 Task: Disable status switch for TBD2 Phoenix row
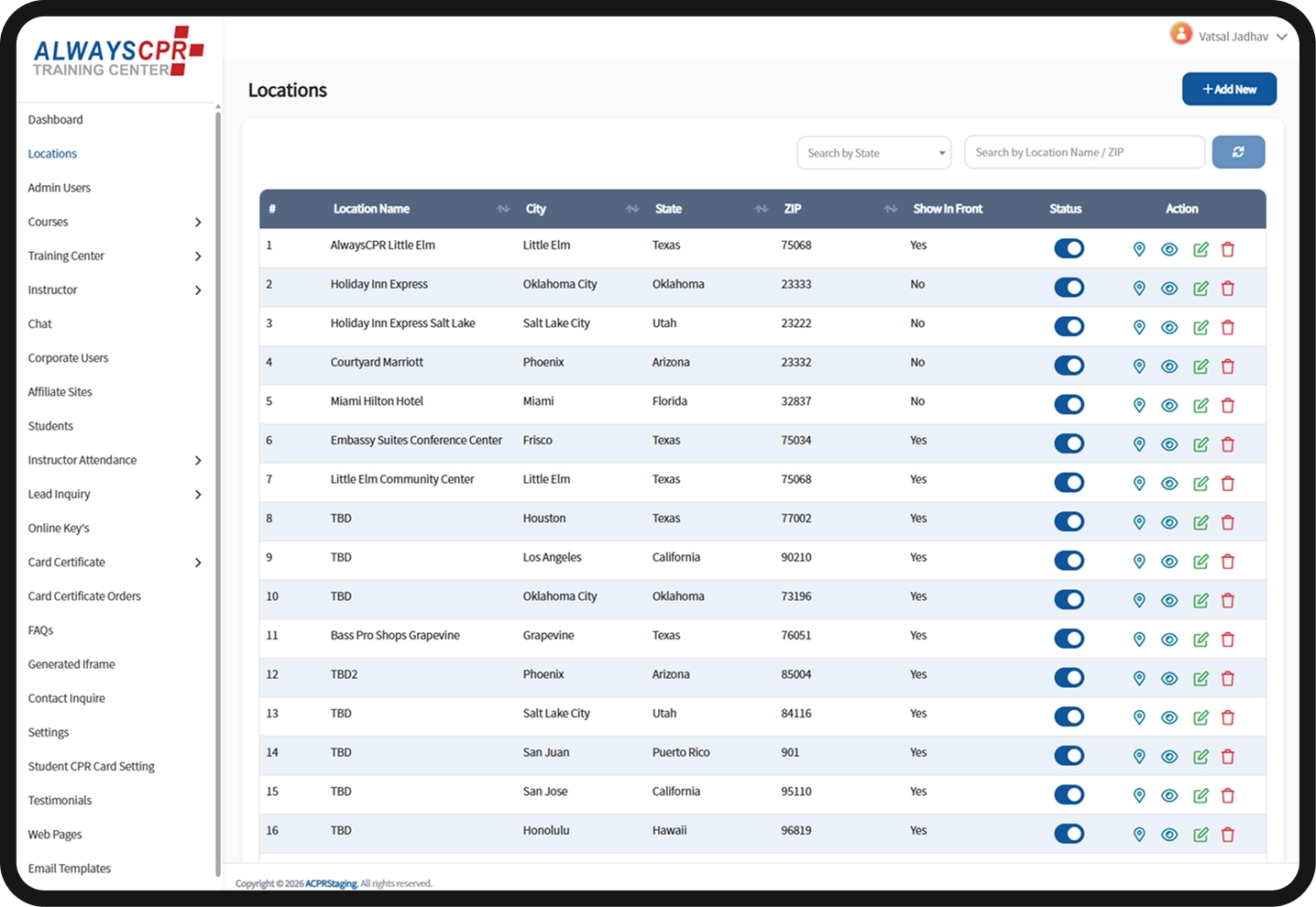point(1069,677)
